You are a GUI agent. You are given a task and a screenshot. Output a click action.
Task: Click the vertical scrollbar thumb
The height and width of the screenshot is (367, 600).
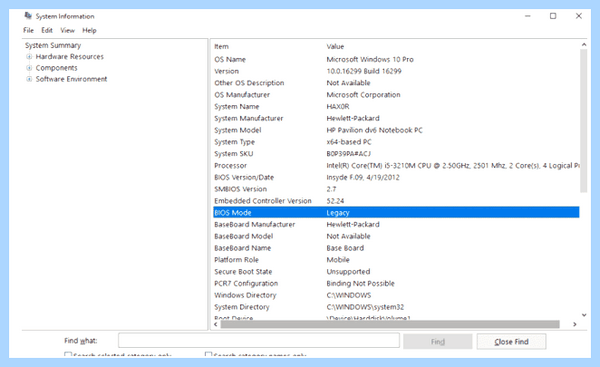(584, 121)
